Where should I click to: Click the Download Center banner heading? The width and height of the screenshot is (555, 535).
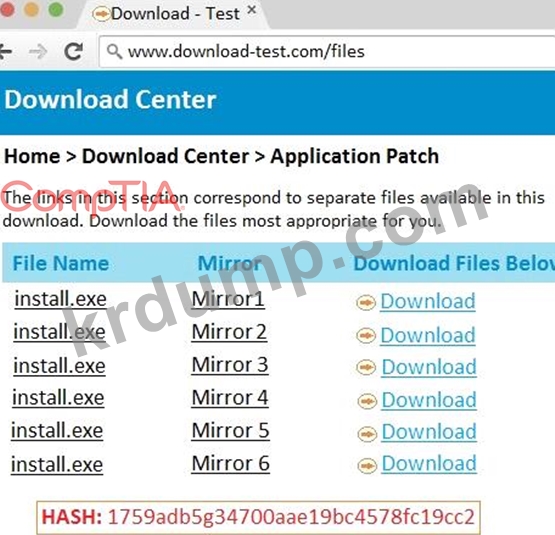110,99
